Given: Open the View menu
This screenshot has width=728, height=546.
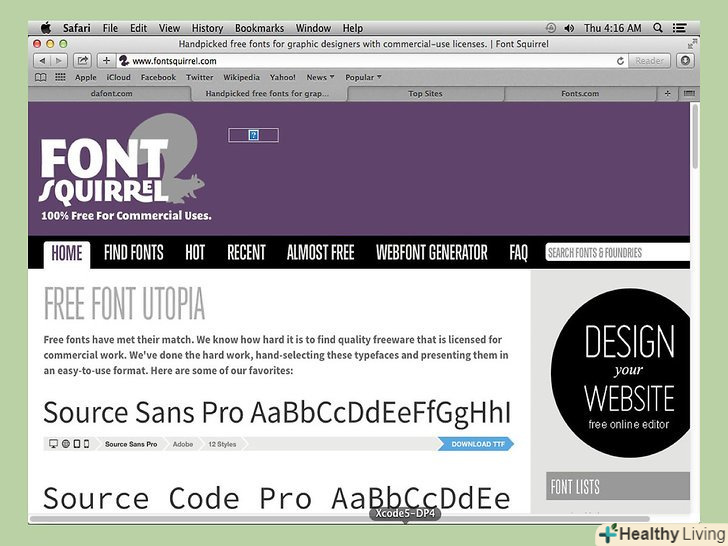Looking at the screenshot, I should [x=169, y=28].
